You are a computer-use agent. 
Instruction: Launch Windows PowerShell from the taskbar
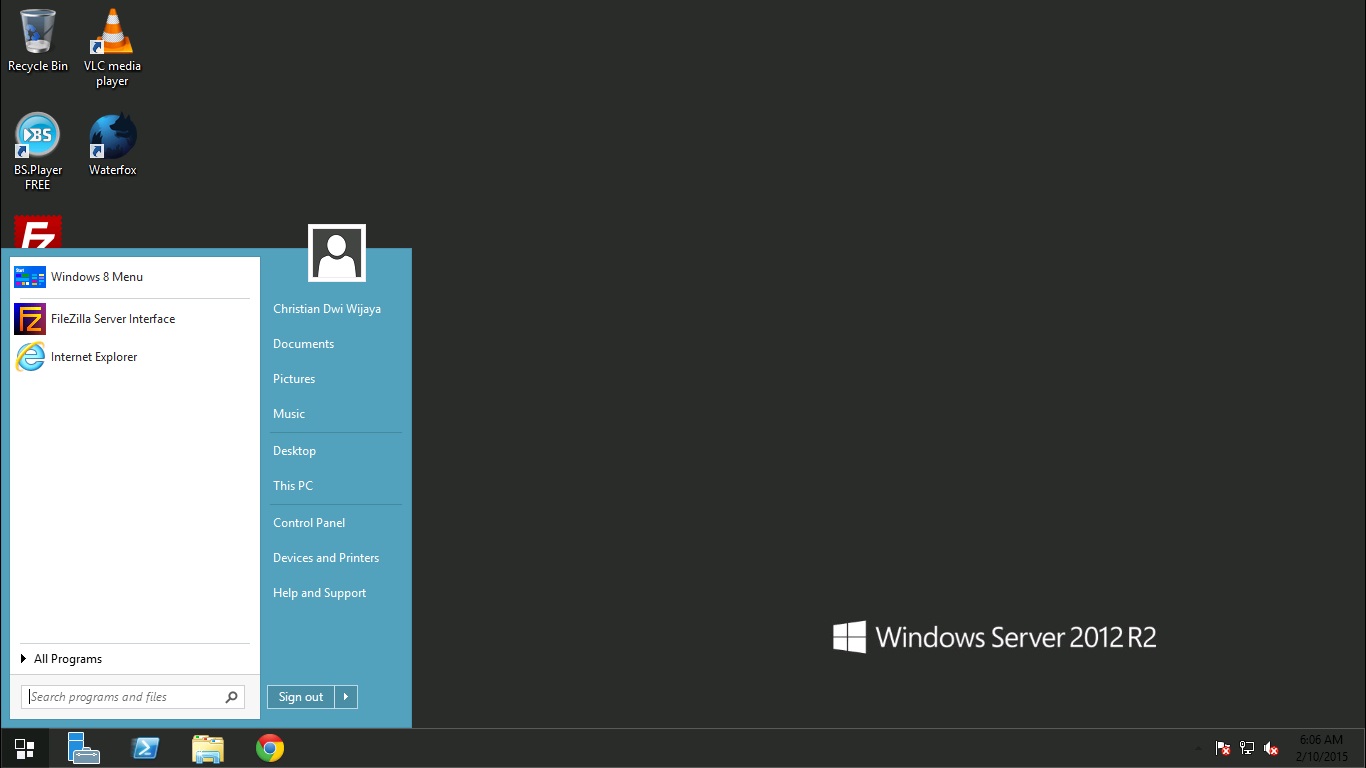coord(146,749)
